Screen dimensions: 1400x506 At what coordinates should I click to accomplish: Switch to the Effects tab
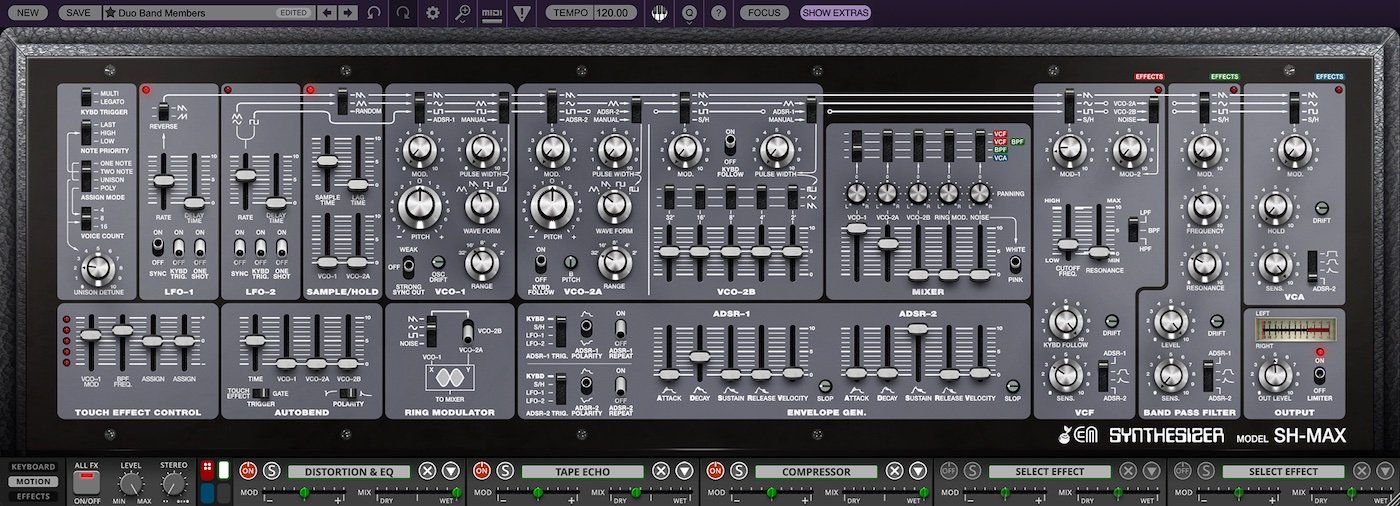click(x=33, y=496)
